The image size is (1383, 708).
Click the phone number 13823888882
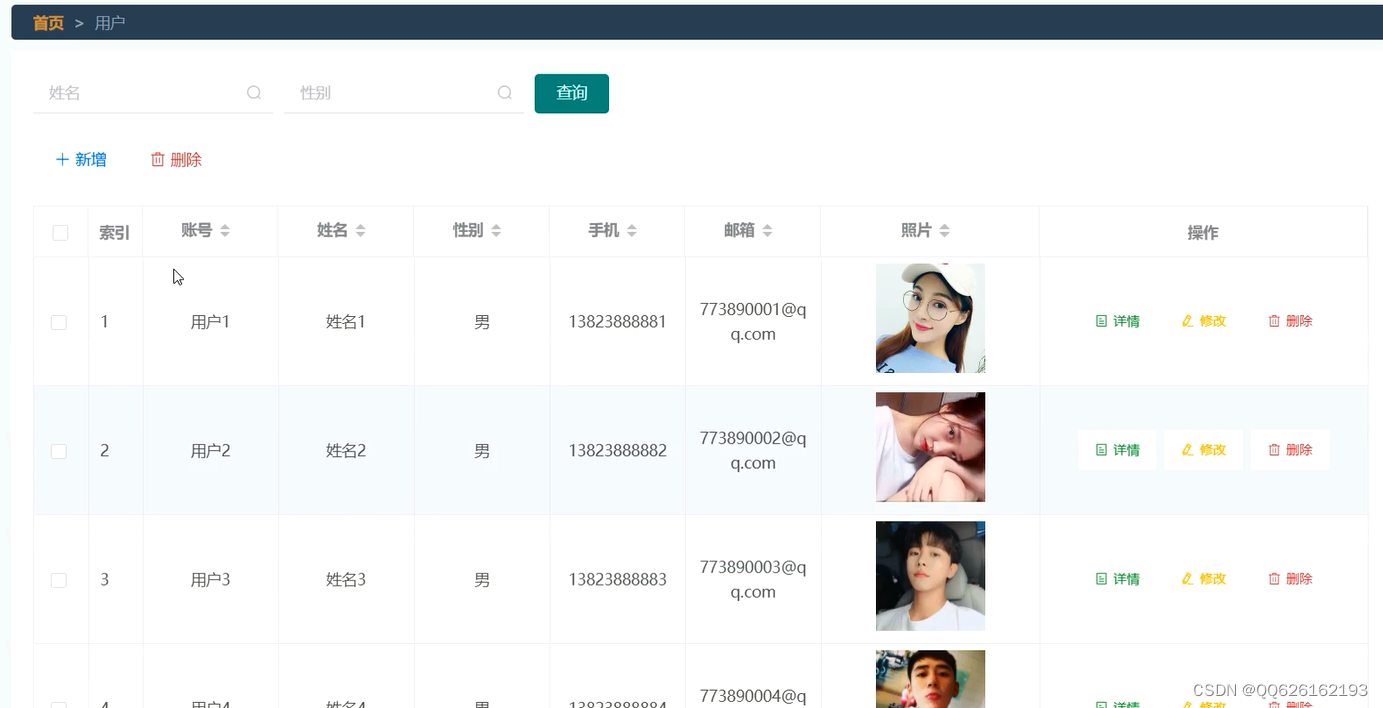[x=618, y=451]
